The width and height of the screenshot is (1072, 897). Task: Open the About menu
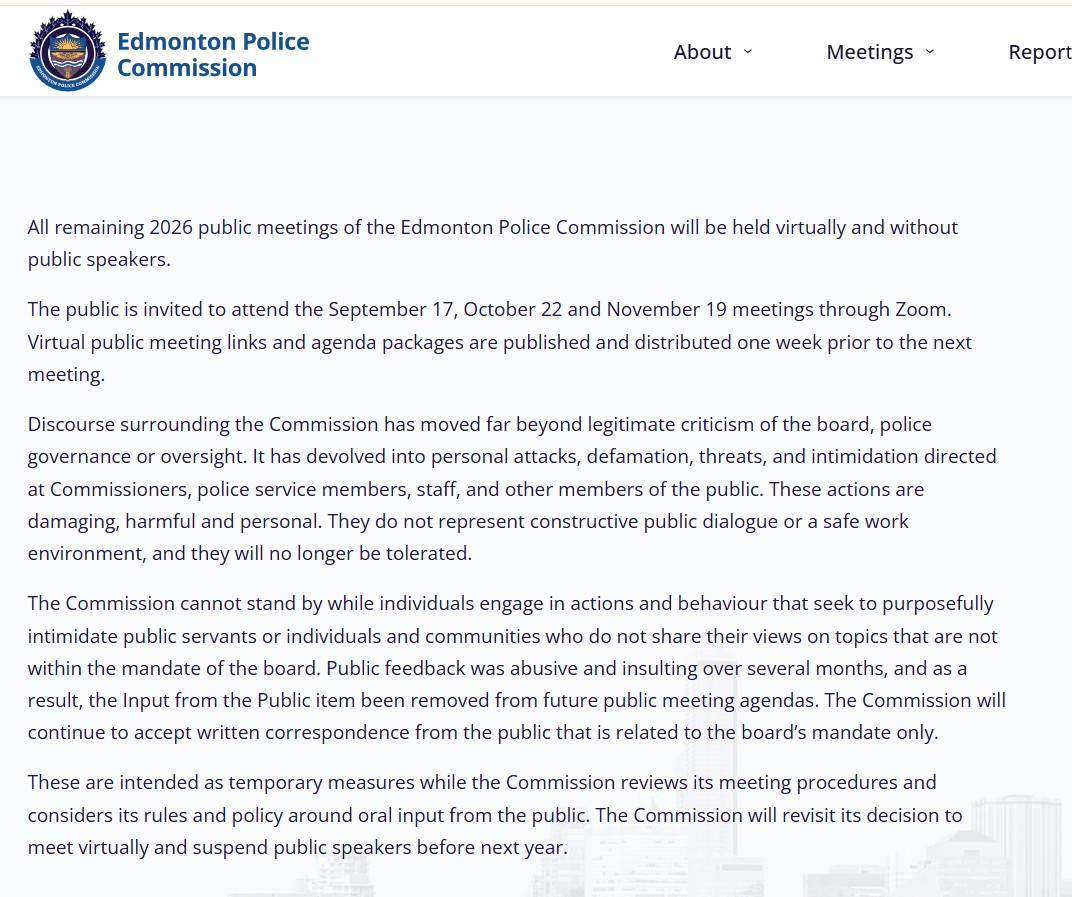pyautogui.click(x=702, y=52)
